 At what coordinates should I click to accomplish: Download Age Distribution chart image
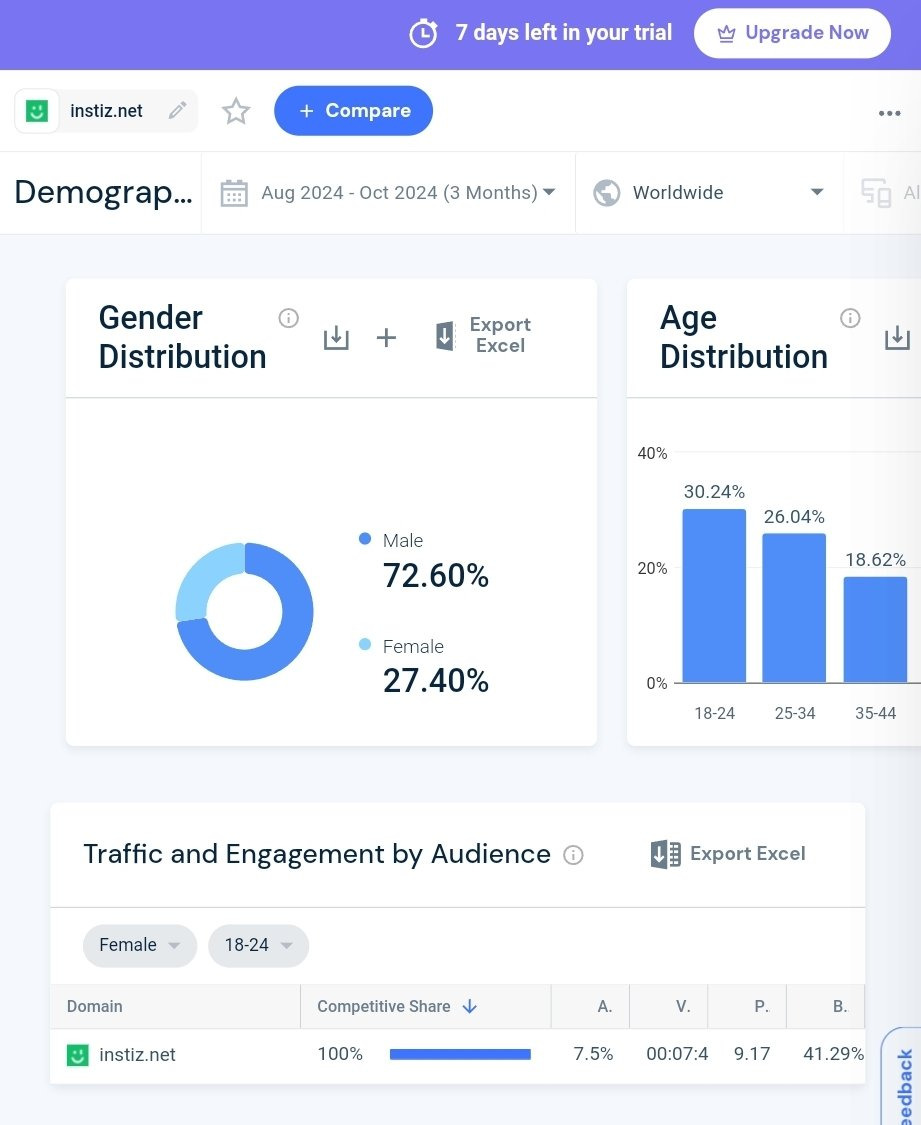[897, 337]
